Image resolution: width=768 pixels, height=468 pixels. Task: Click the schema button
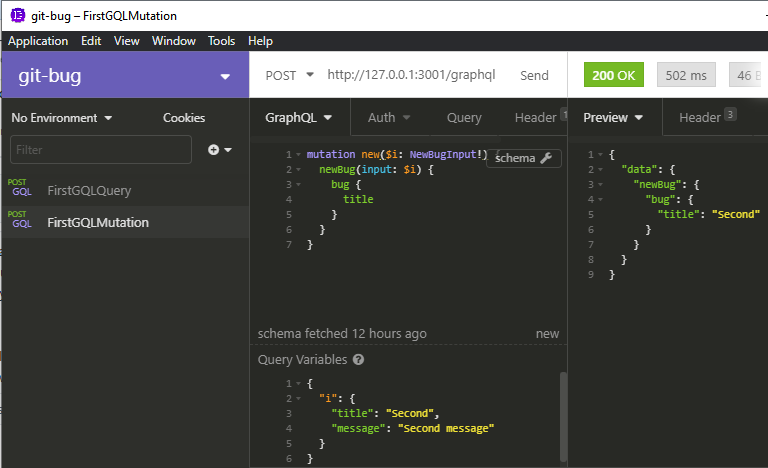click(524, 158)
